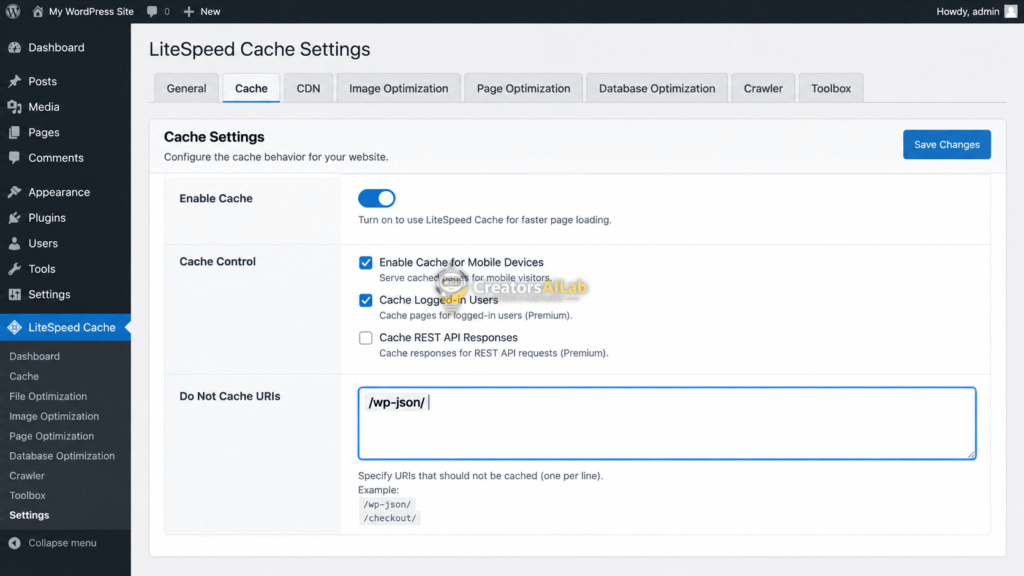Viewport: 1024px width, 576px height.
Task: Click the textarea resize handle corner
Action: click(x=971, y=455)
